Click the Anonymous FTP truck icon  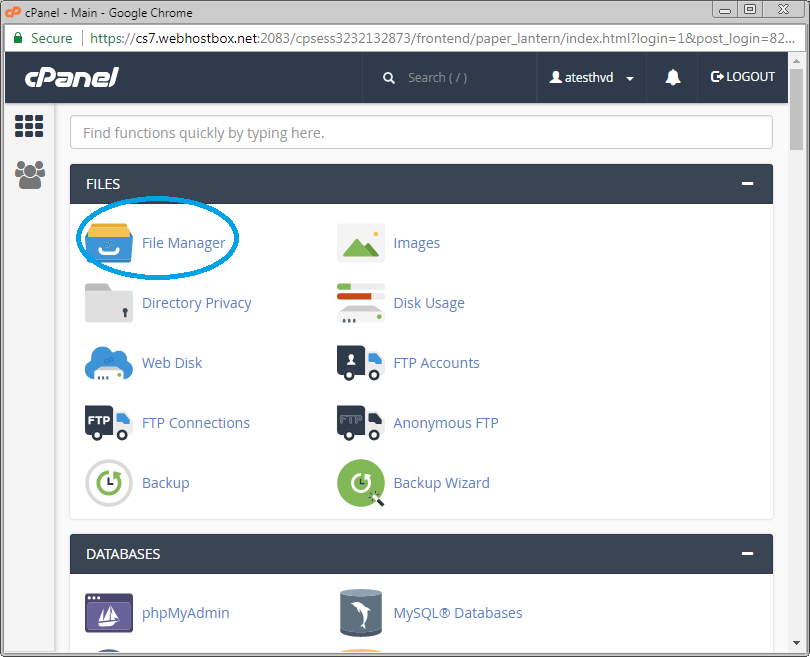(x=361, y=423)
